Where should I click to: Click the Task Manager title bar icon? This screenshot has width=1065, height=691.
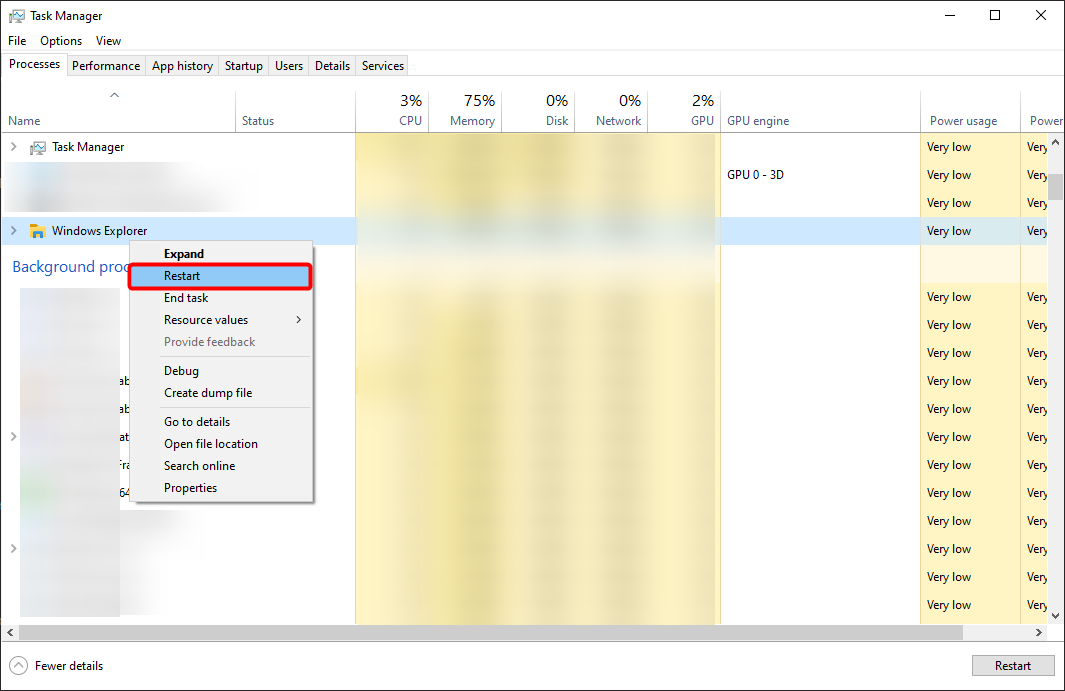pyautogui.click(x=16, y=16)
